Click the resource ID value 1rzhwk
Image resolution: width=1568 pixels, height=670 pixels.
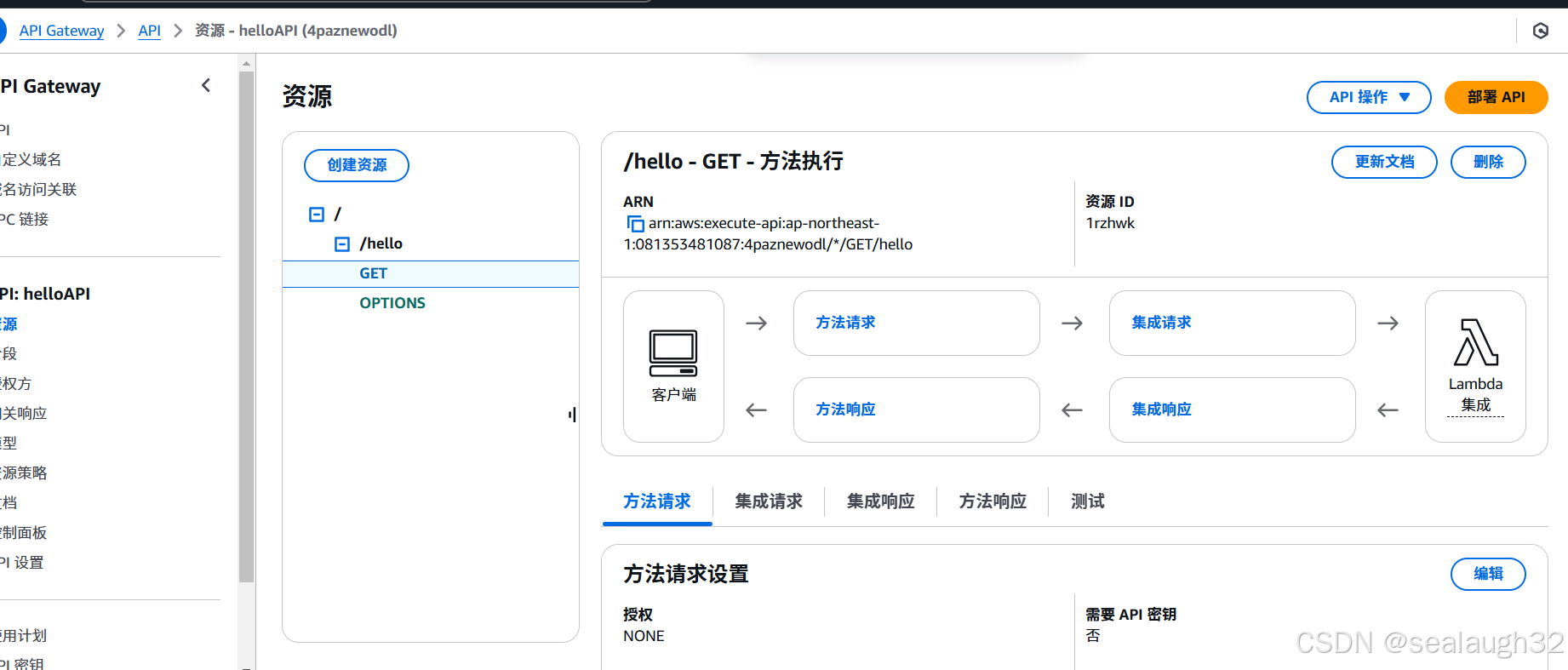[1110, 223]
